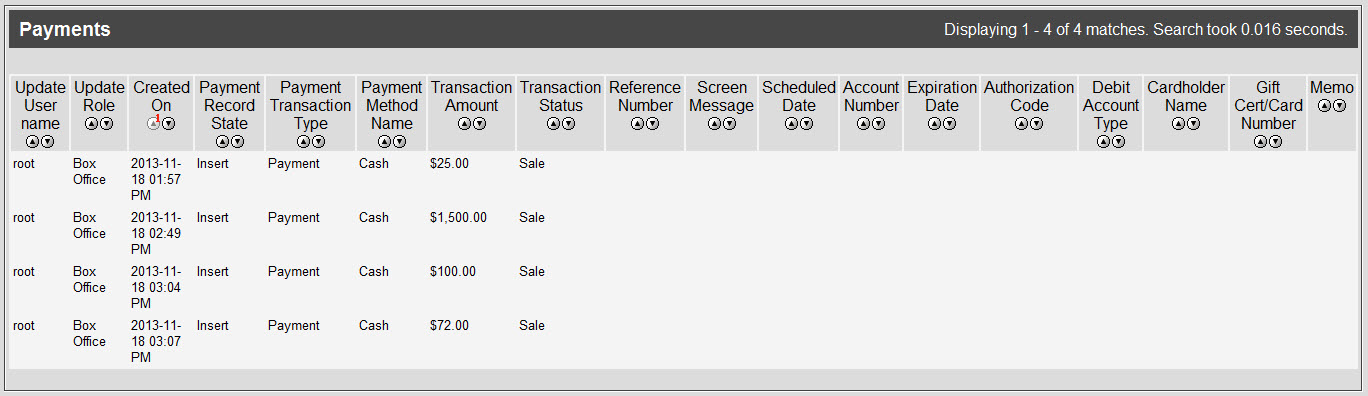Image resolution: width=1368 pixels, height=396 pixels.
Task: Sort Screen Message column ascending
Action: [x=714, y=124]
